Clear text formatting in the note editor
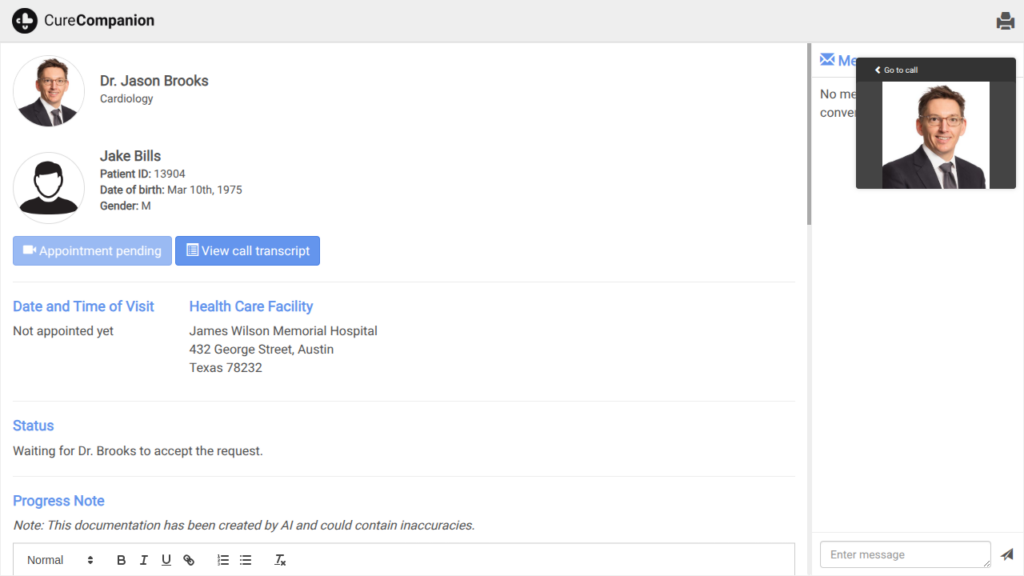Image resolution: width=1024 pixels, height=576 pixels. pos(281,560)
